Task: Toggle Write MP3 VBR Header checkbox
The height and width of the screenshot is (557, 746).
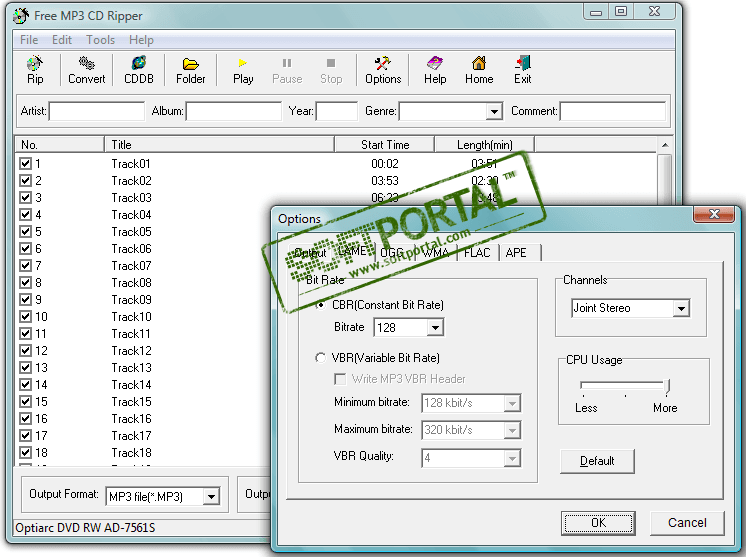Action: click(x=340, y=379)
